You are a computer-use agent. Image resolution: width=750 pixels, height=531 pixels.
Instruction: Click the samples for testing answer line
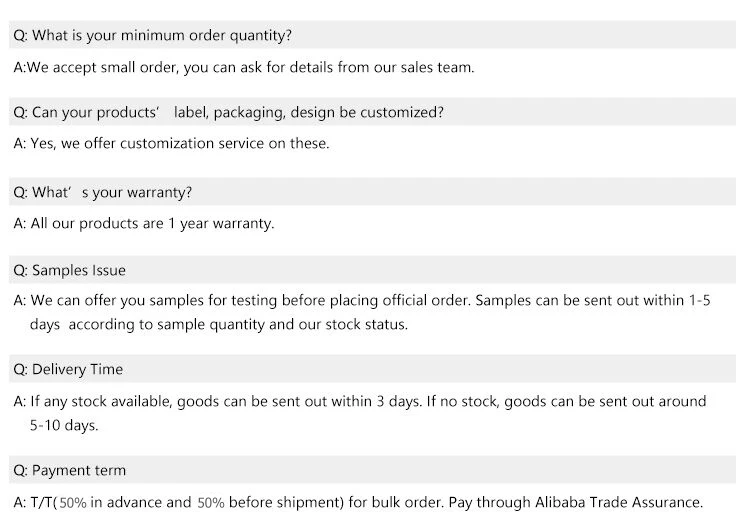coord(362,300)
